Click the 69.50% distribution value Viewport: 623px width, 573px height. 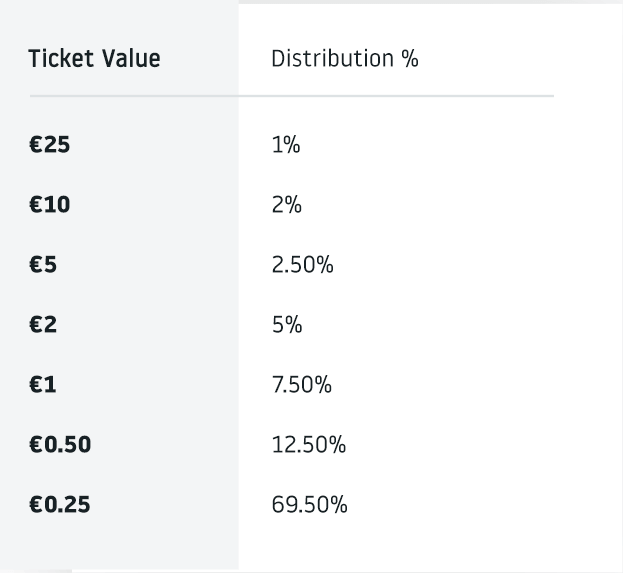click(310, 505)
